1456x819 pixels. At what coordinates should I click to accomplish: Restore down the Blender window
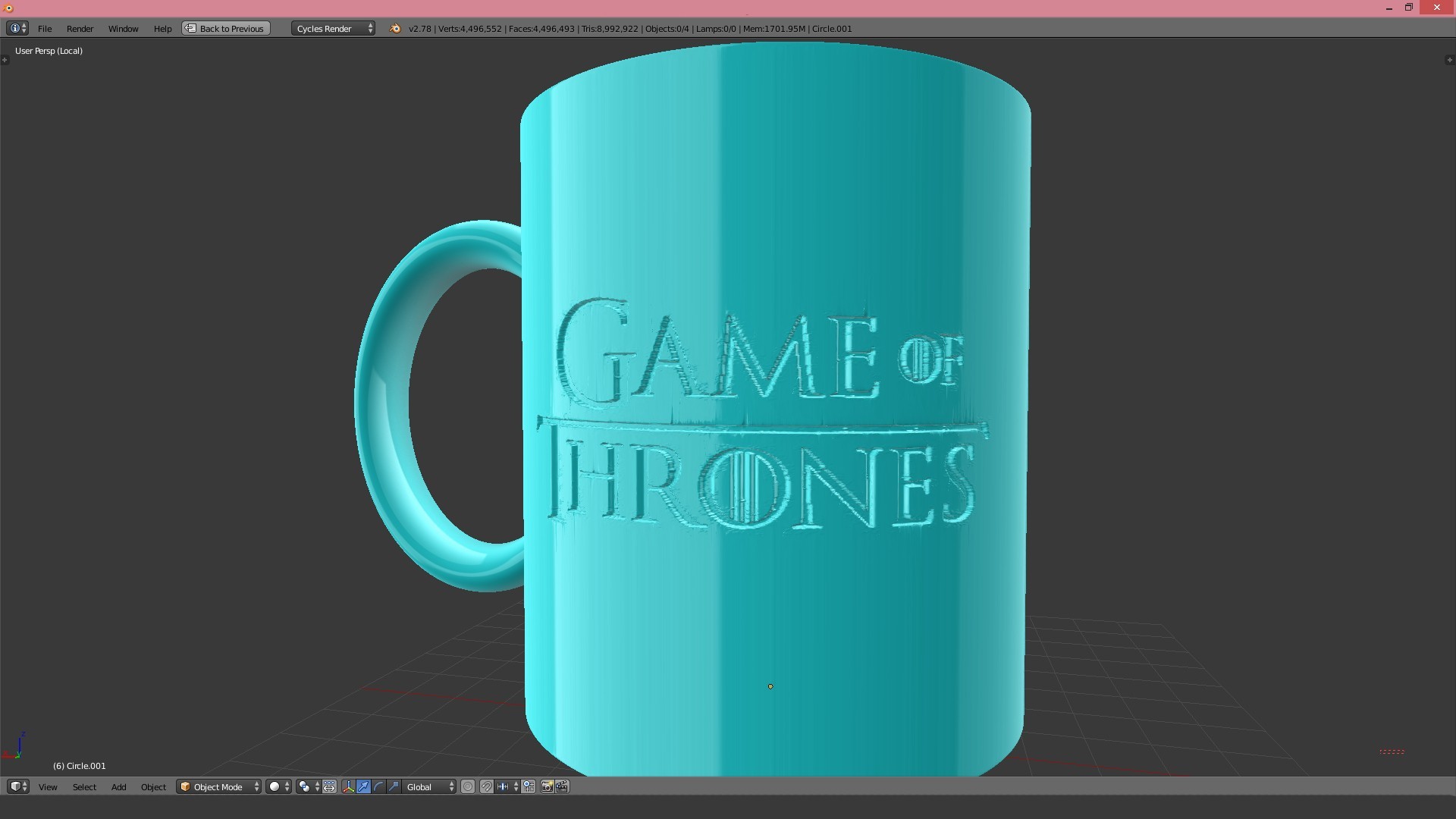pos(1409,8)
